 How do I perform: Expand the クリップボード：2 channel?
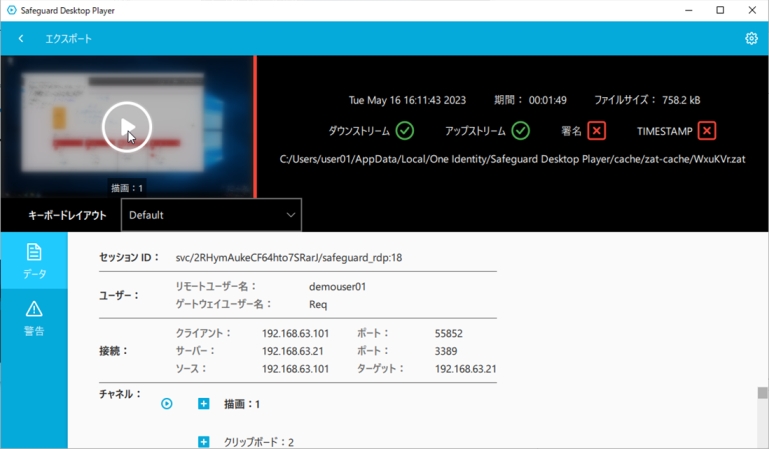204,442
